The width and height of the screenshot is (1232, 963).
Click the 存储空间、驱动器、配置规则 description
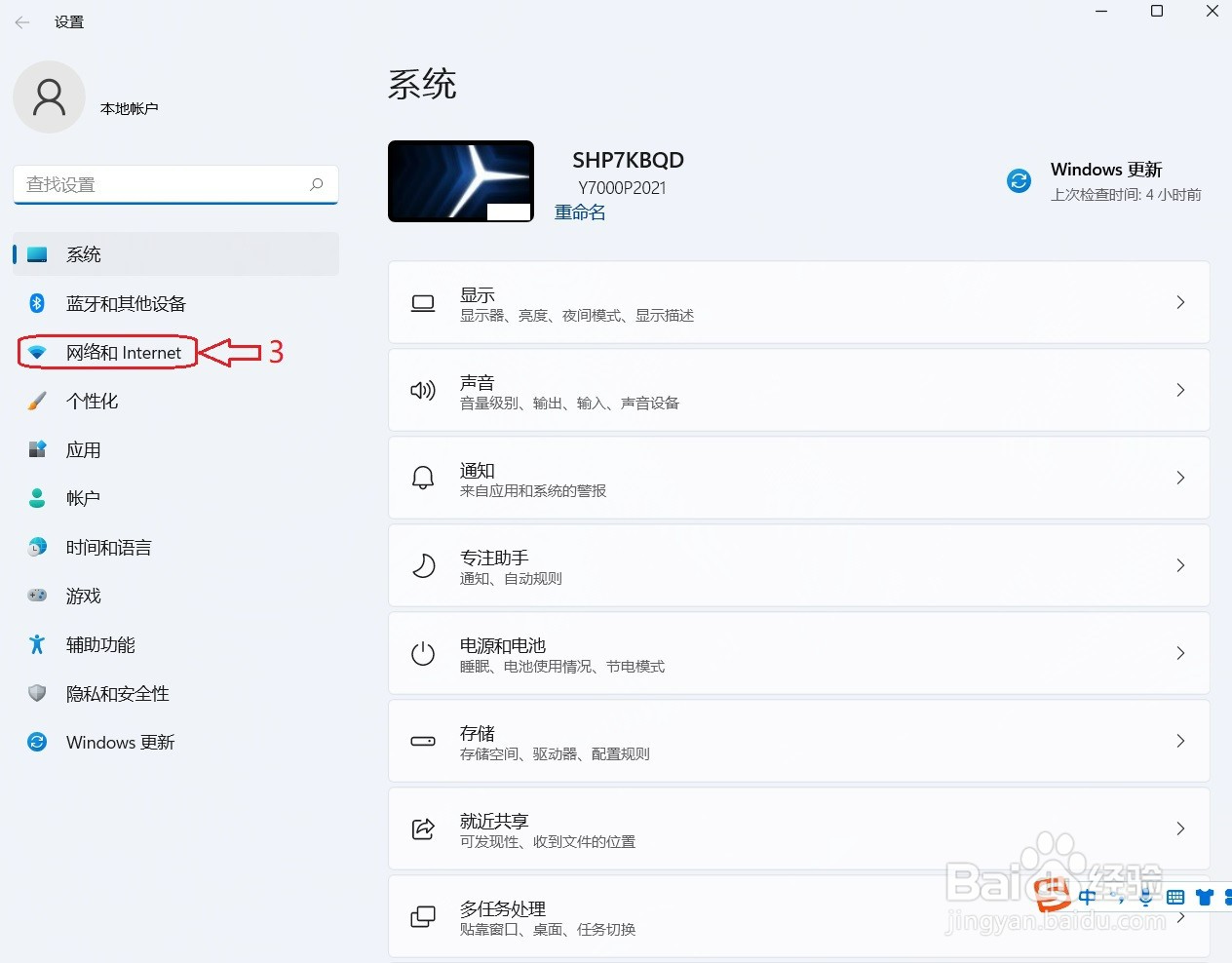pos(555,754)
